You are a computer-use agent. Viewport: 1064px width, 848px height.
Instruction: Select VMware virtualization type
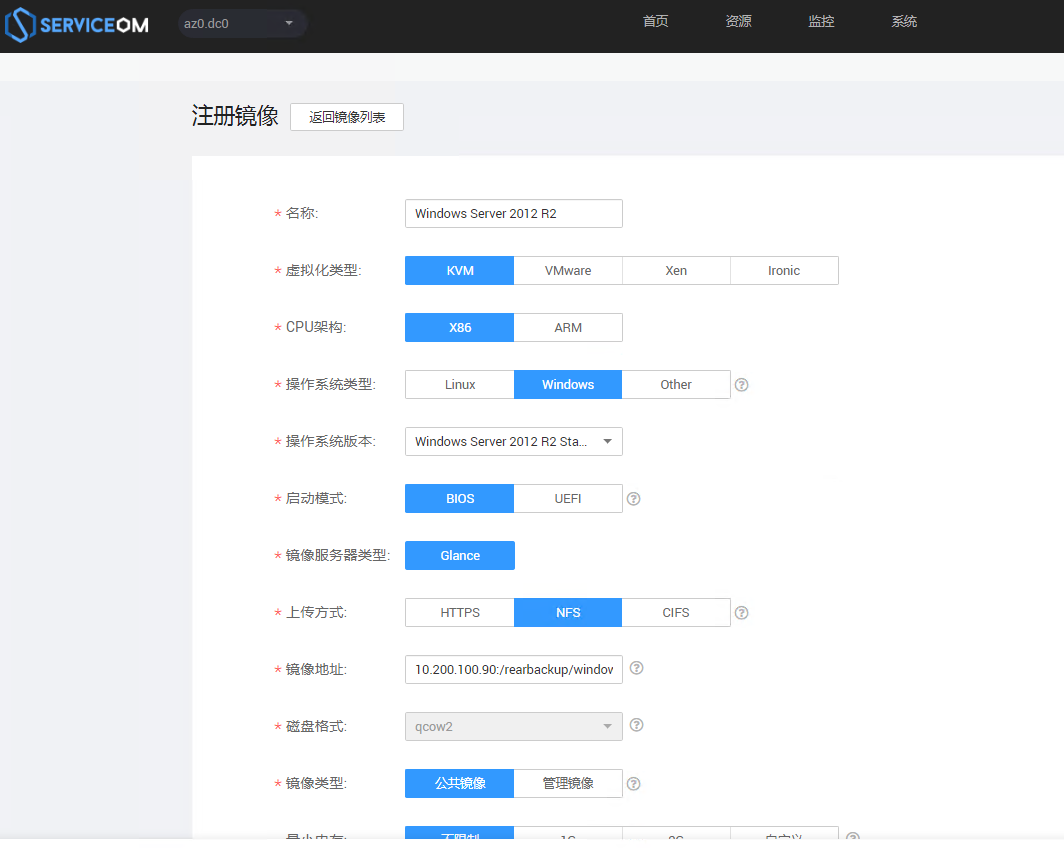568,271
